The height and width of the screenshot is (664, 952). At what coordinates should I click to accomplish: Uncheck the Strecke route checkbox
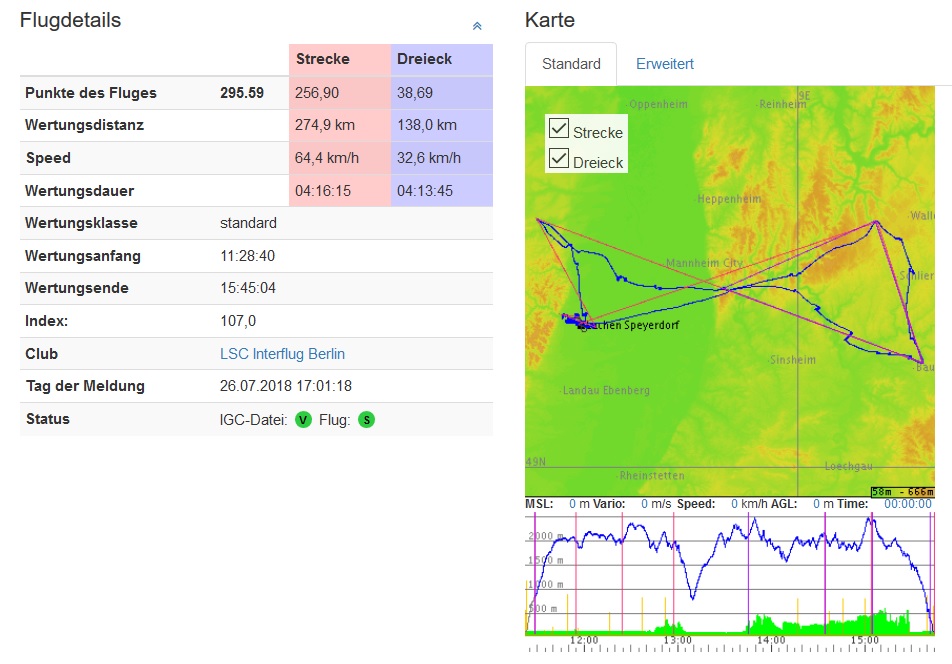point(560,128)
